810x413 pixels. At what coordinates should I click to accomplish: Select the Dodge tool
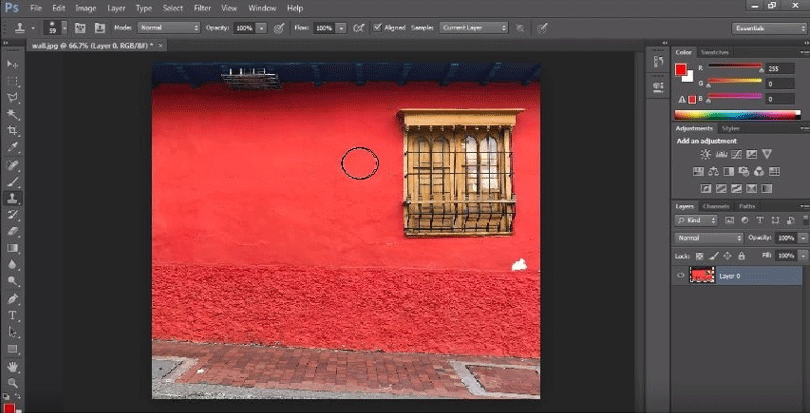click(12, 281)
